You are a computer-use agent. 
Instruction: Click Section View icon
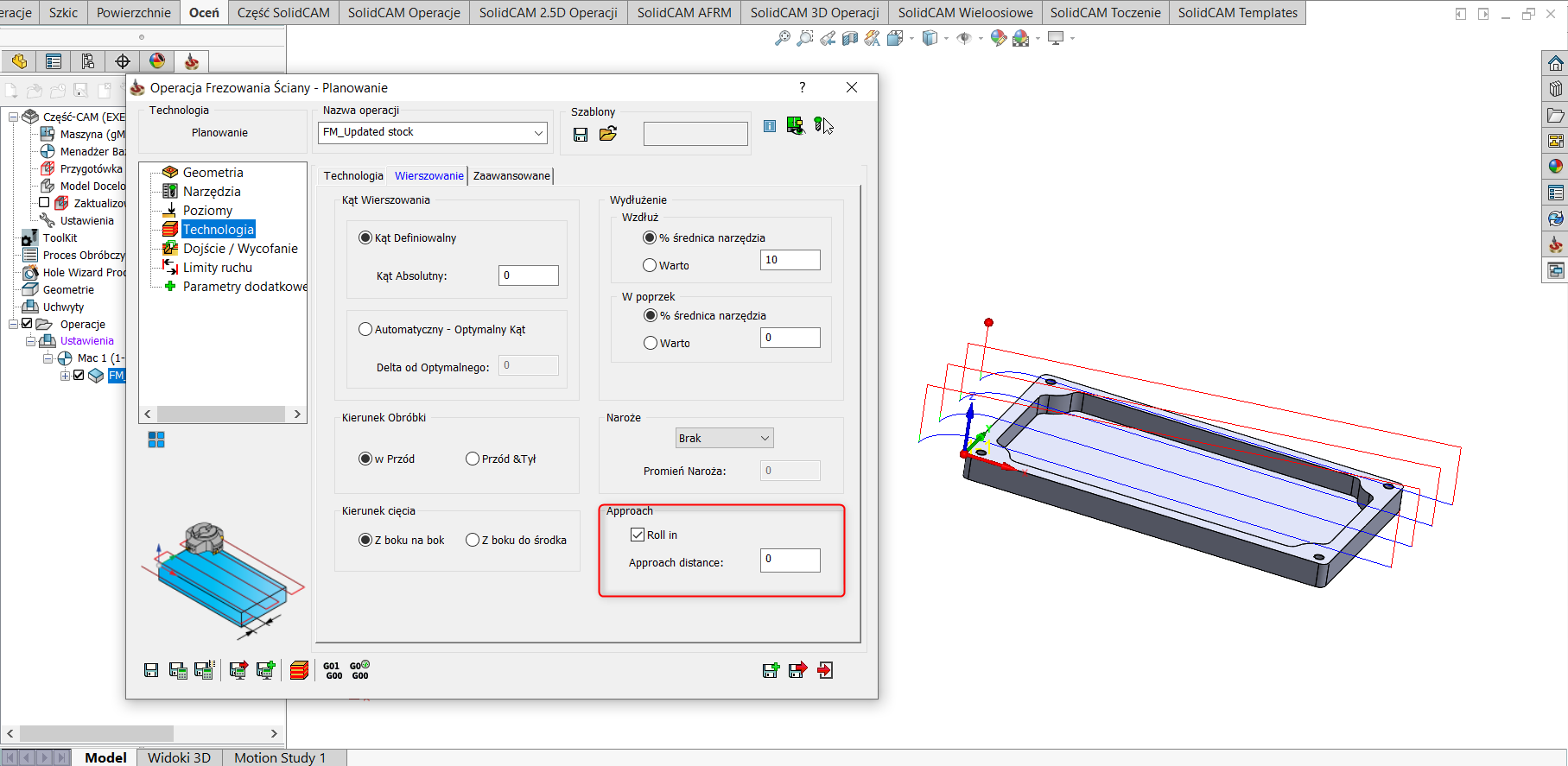[850, 38]
